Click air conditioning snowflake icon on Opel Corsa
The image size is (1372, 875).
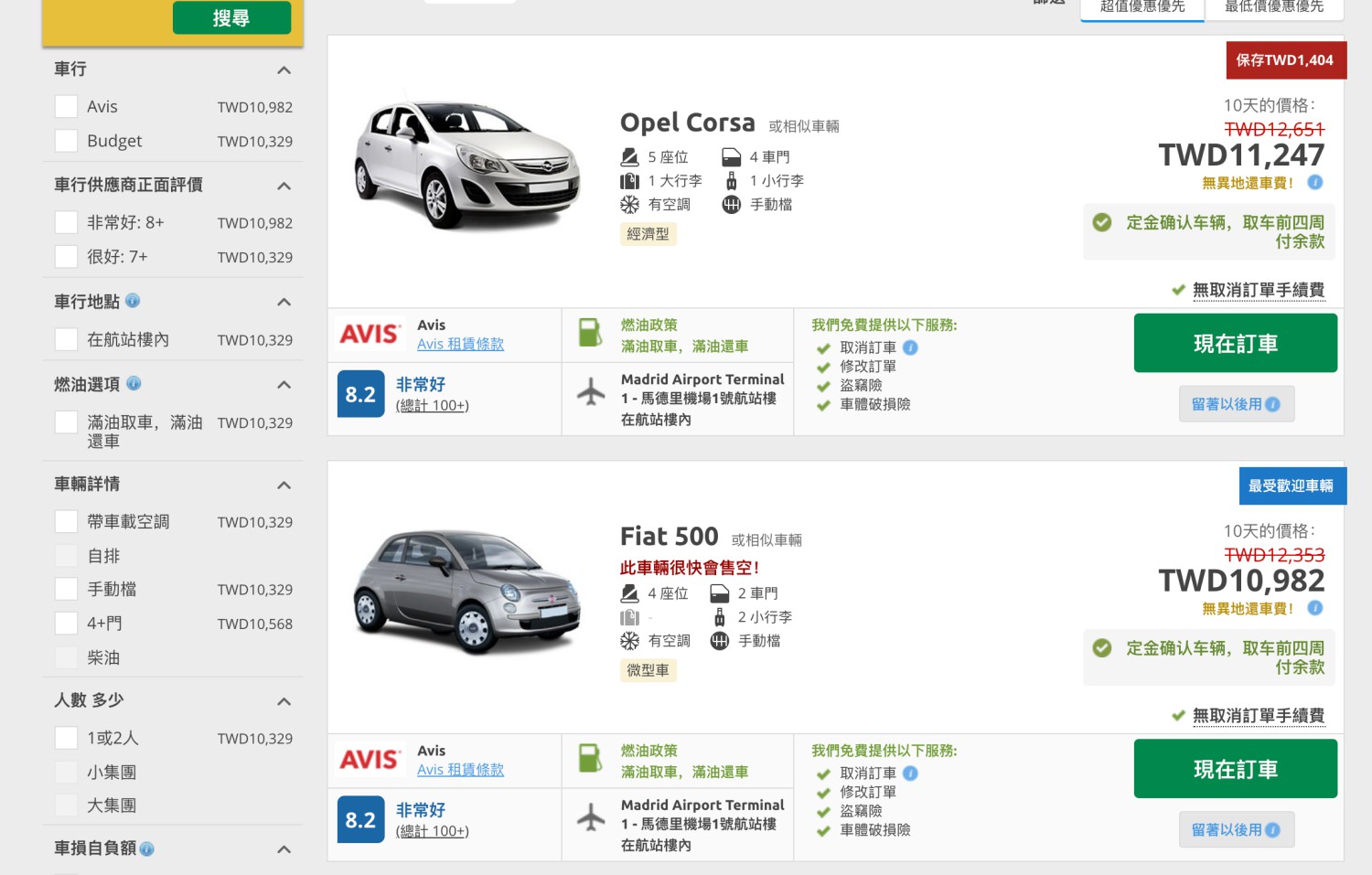point(629,205)
